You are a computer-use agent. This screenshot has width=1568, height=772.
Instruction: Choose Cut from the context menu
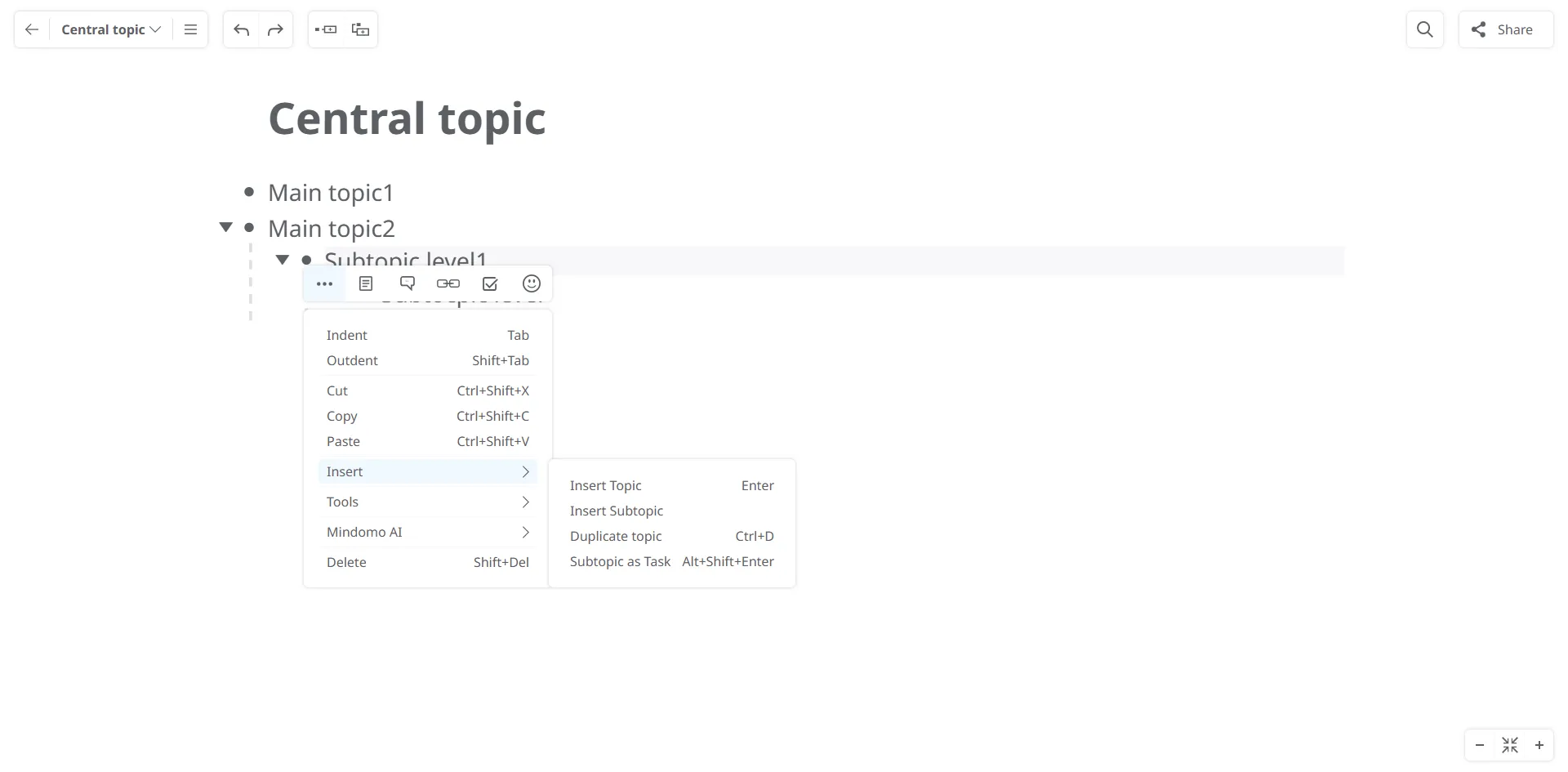pyautogui.click(x=427, y=390)
